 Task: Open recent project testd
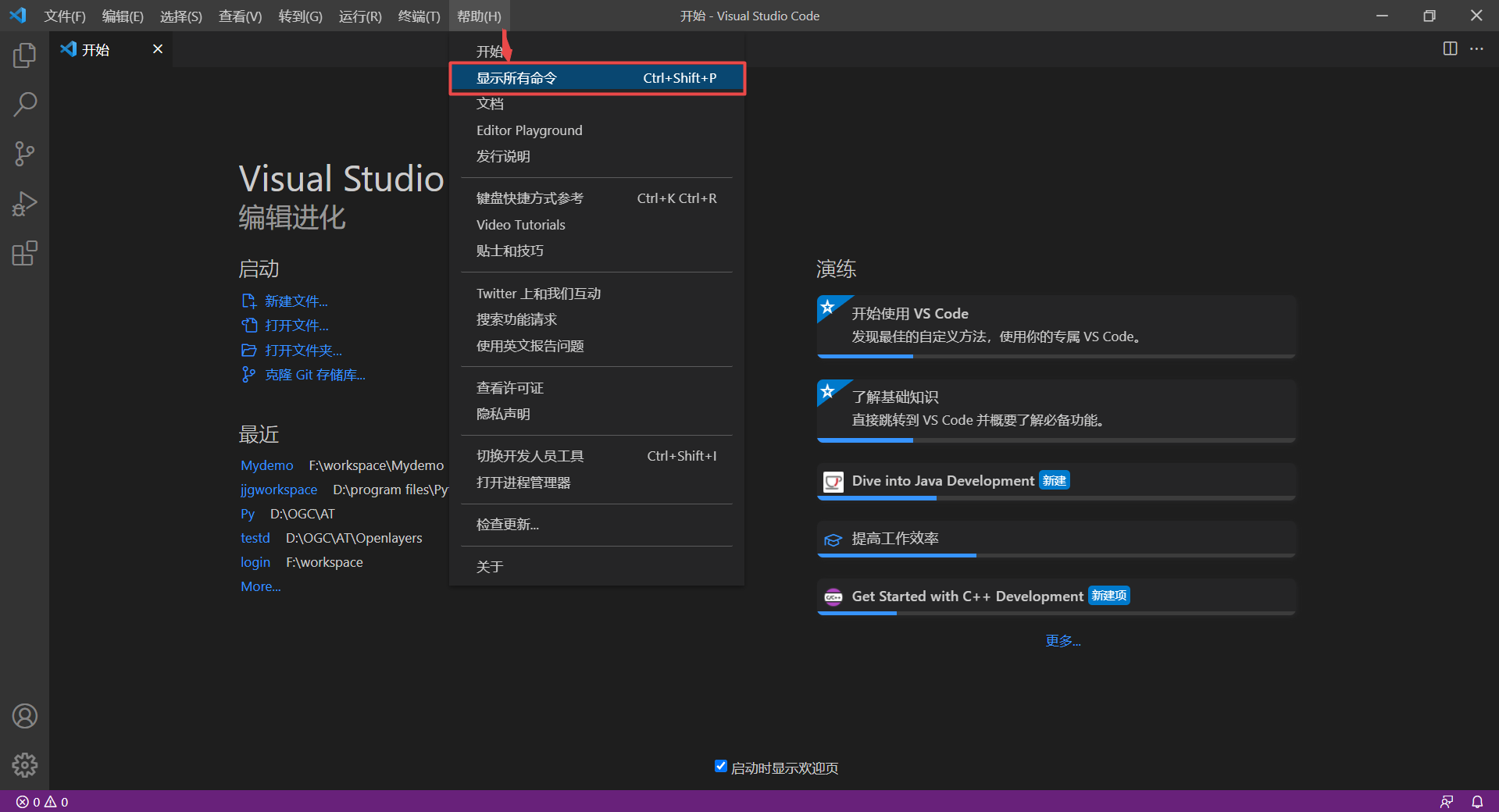(x=255, y=538)
